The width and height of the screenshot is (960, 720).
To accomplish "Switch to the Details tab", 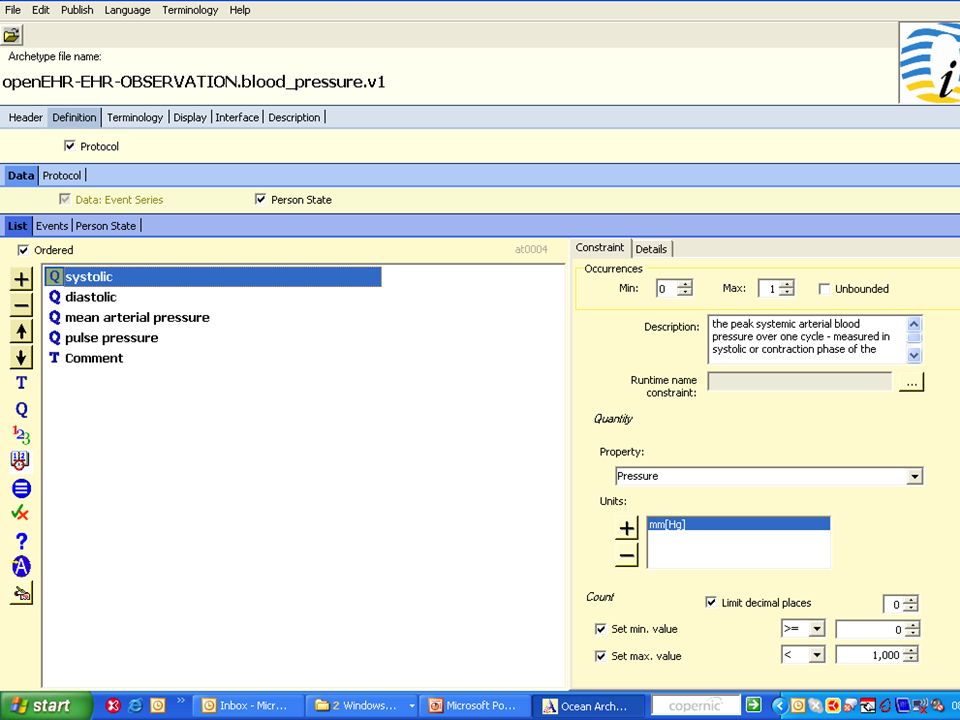I will coord(651,249).
